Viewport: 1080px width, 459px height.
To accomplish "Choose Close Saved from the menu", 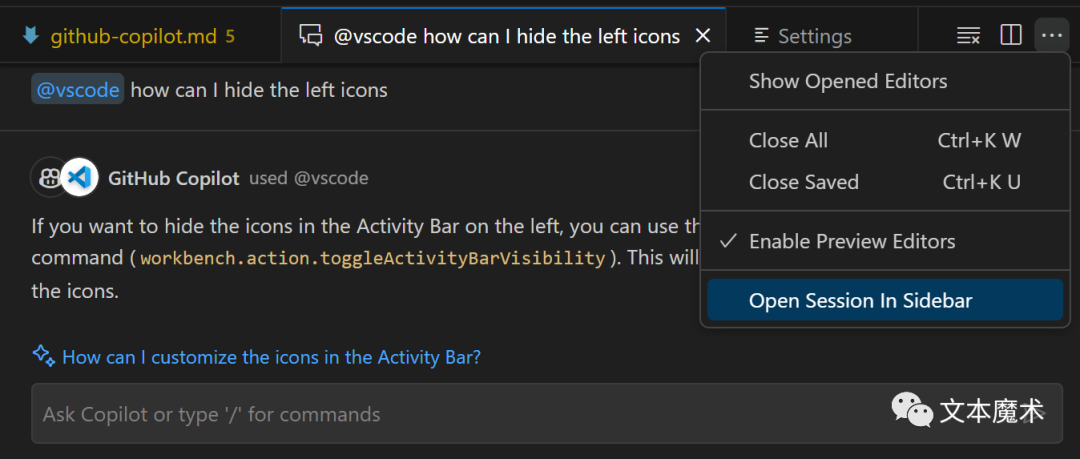I will (882, 182).
